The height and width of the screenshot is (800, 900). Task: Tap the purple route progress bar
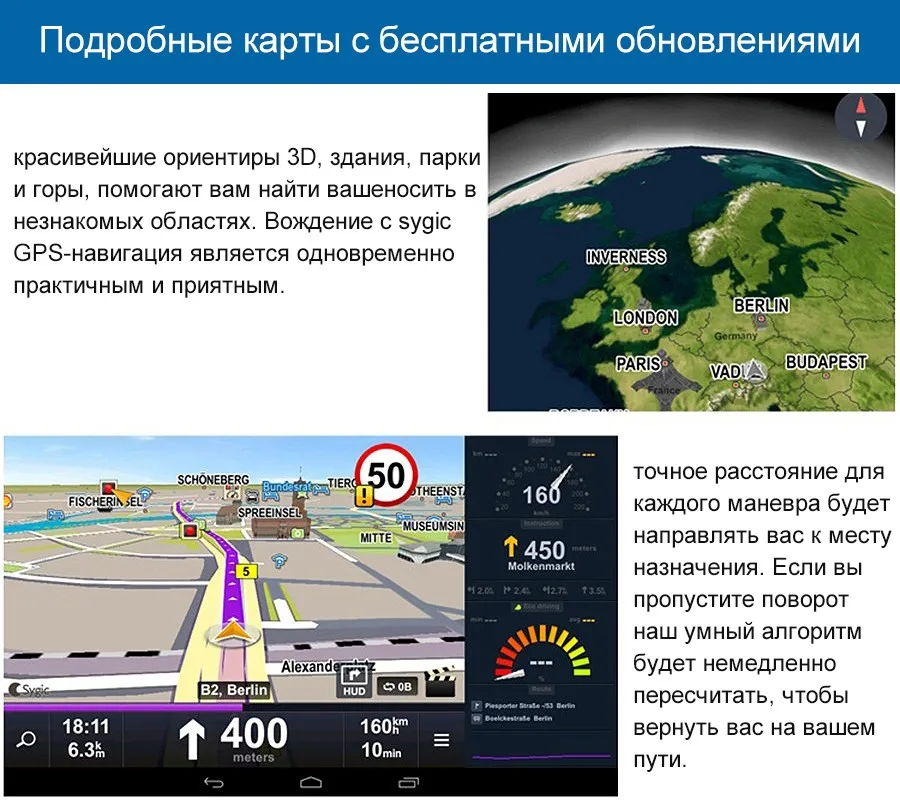(123, 708)
